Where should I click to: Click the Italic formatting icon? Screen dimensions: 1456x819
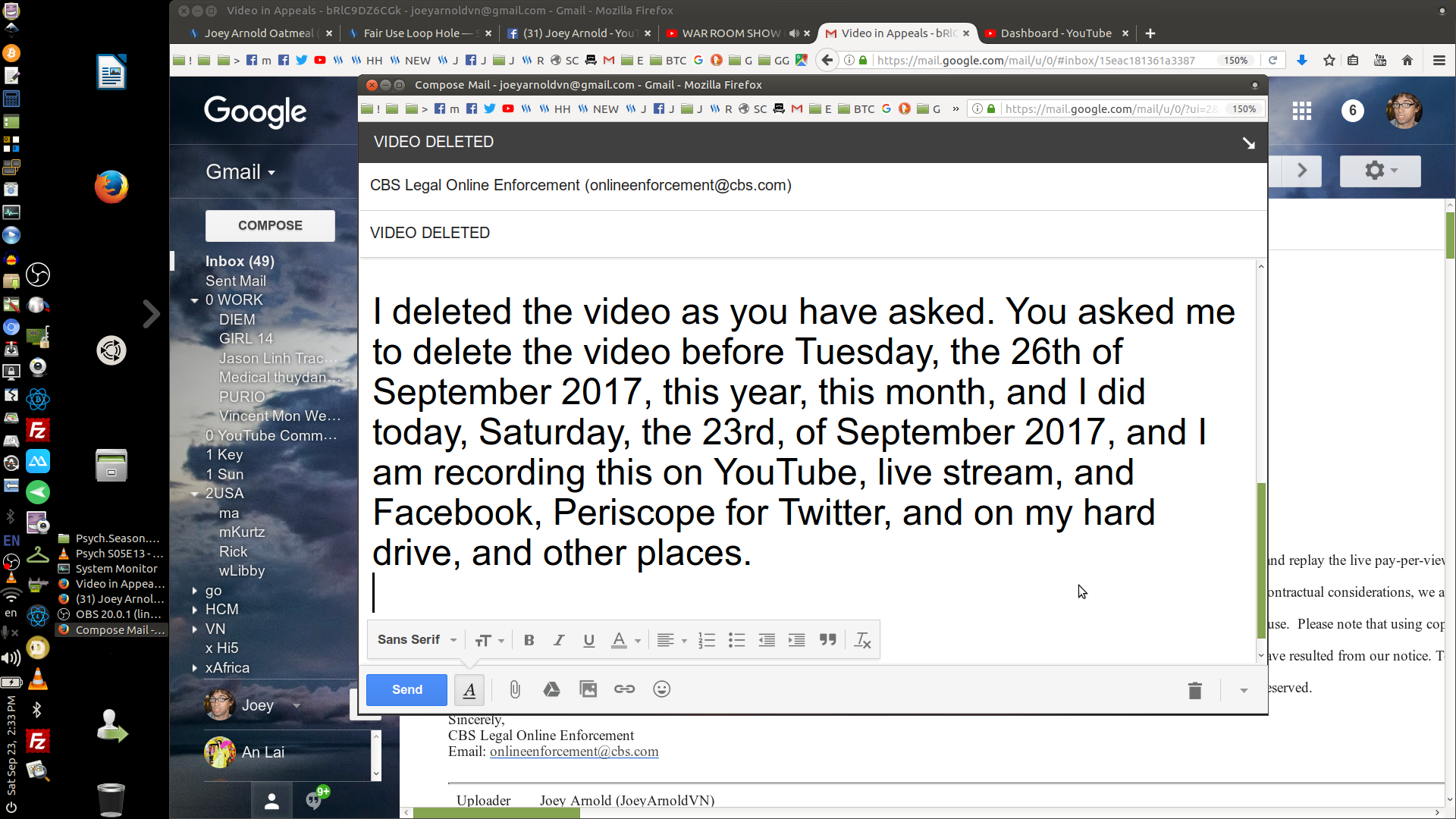pos(558,641)
